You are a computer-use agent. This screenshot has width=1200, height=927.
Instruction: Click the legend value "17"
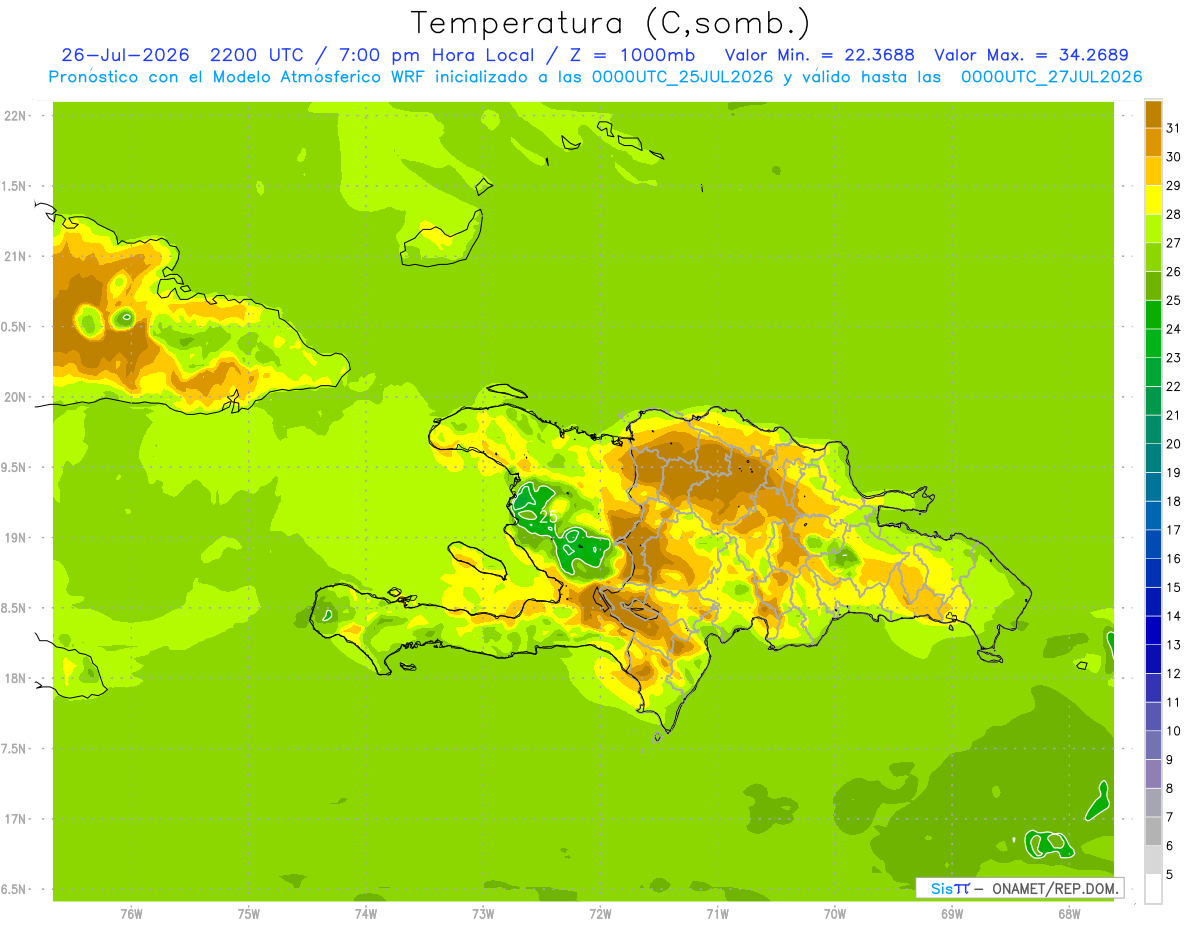point(1173,530)
